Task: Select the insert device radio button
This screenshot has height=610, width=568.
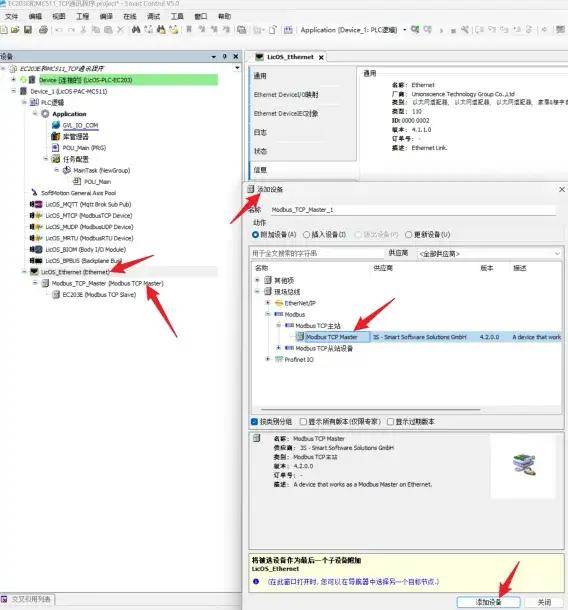Action: click(307, 235)
